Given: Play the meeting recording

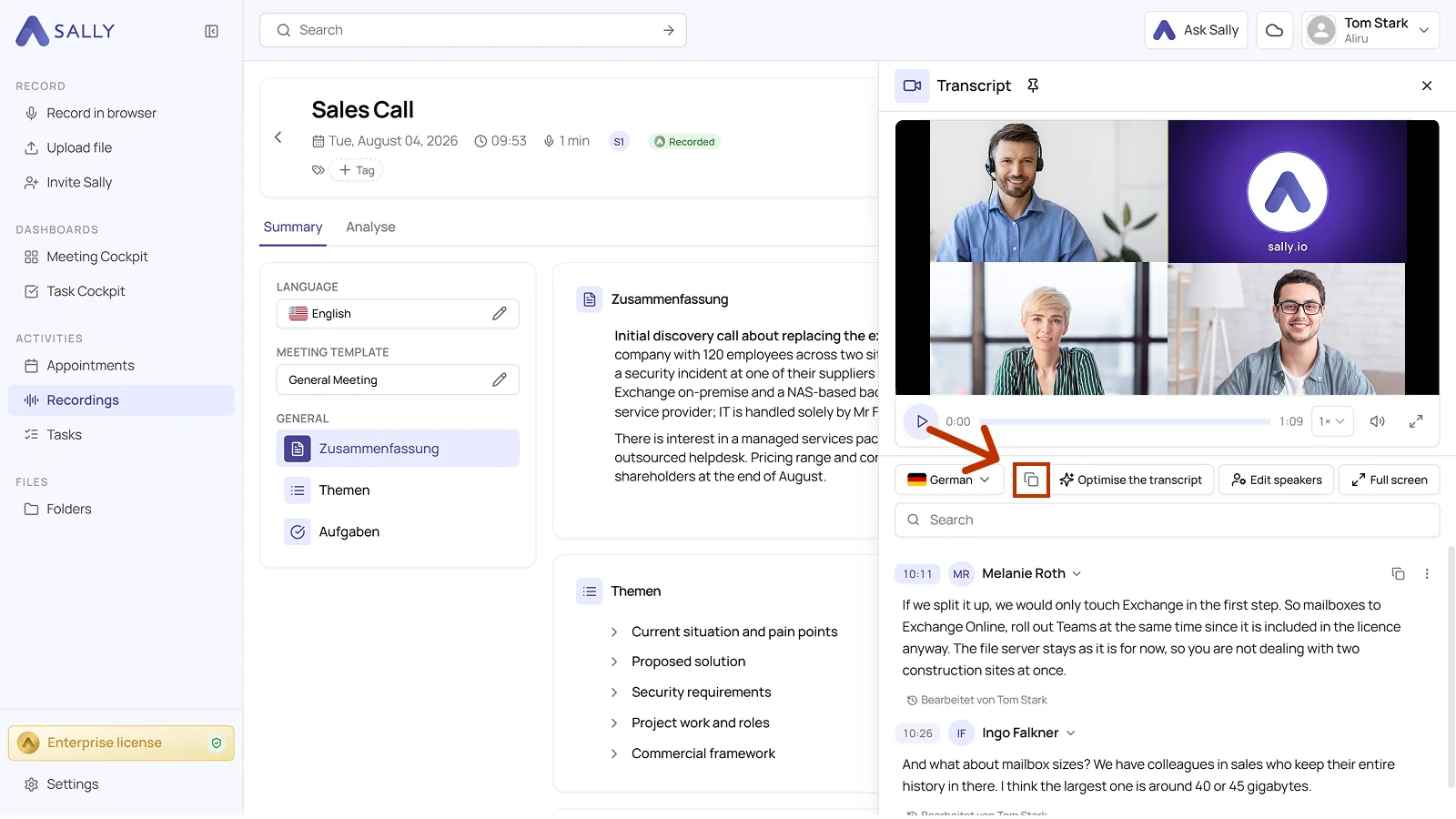Looking at the screenshot, I should 921,421.
